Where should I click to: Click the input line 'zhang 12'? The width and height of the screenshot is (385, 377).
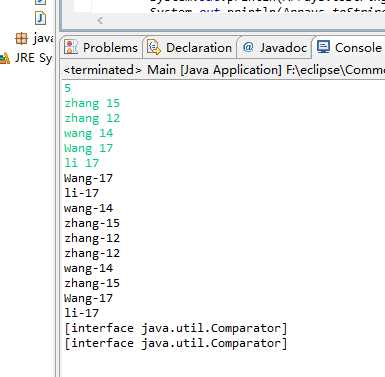point(92,119)
